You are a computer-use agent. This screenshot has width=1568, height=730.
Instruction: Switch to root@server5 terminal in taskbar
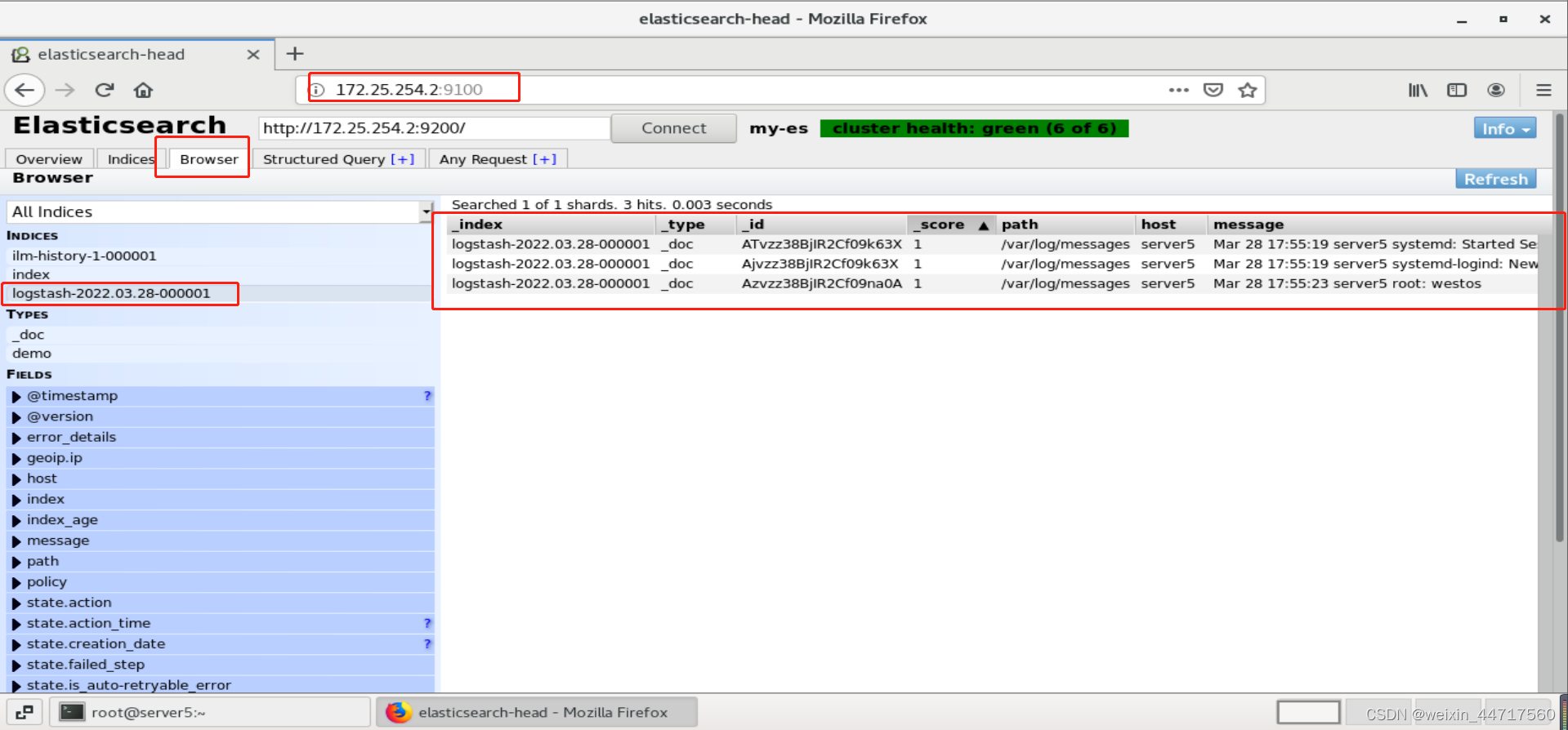(x=211, y=712)
